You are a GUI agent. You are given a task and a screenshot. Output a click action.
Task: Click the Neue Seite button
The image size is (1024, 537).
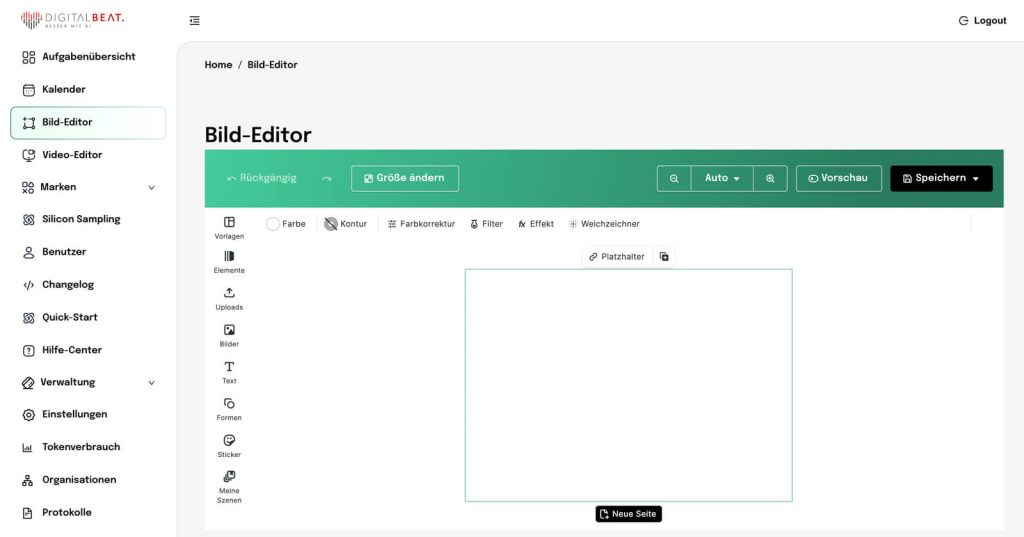[629, 514]
